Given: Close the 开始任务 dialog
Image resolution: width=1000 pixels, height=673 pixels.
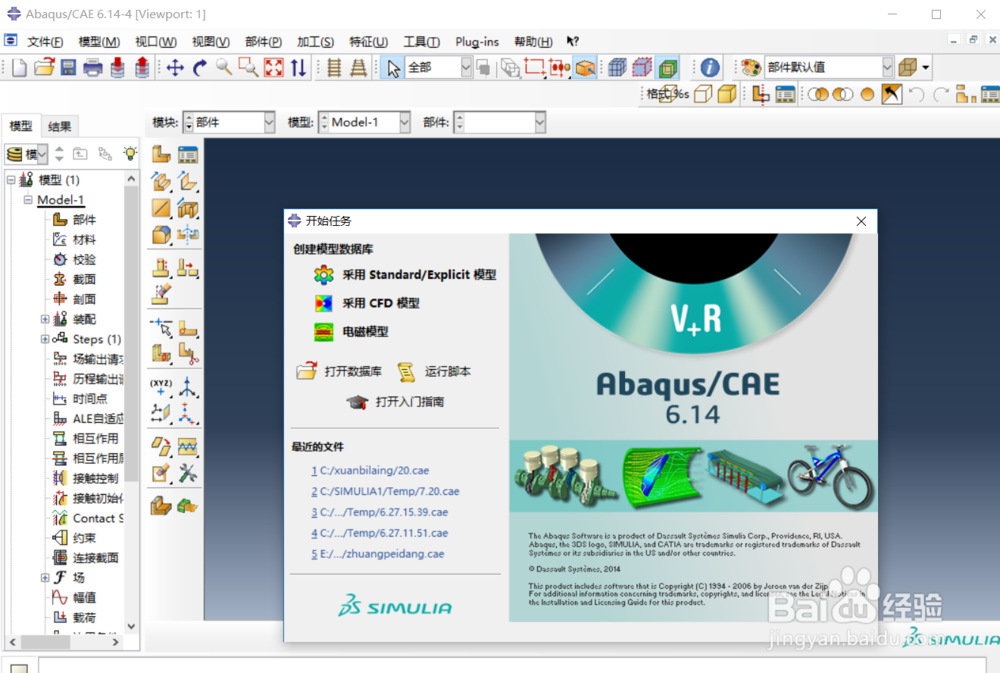Looking at the screenshot, I should [861, 221].
